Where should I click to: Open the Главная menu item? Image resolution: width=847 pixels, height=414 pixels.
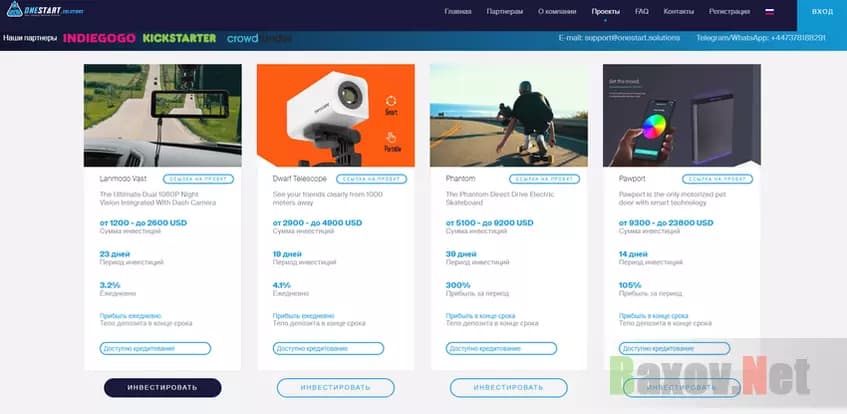click(x=458, y=11)
